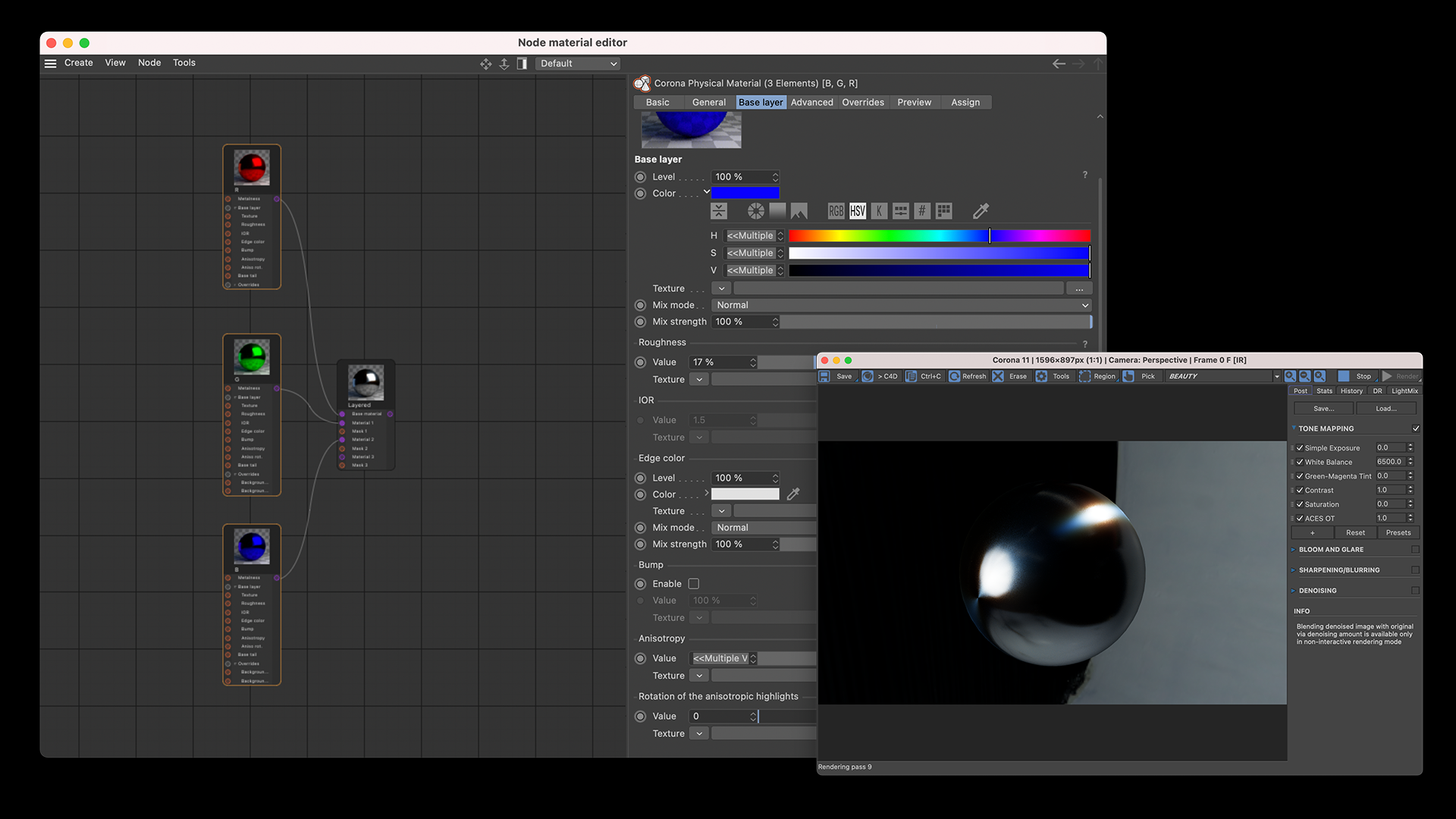Open Roughness Texture dropdown arrow
Screen dimensions: 1456x819
[x=699, y=379]
